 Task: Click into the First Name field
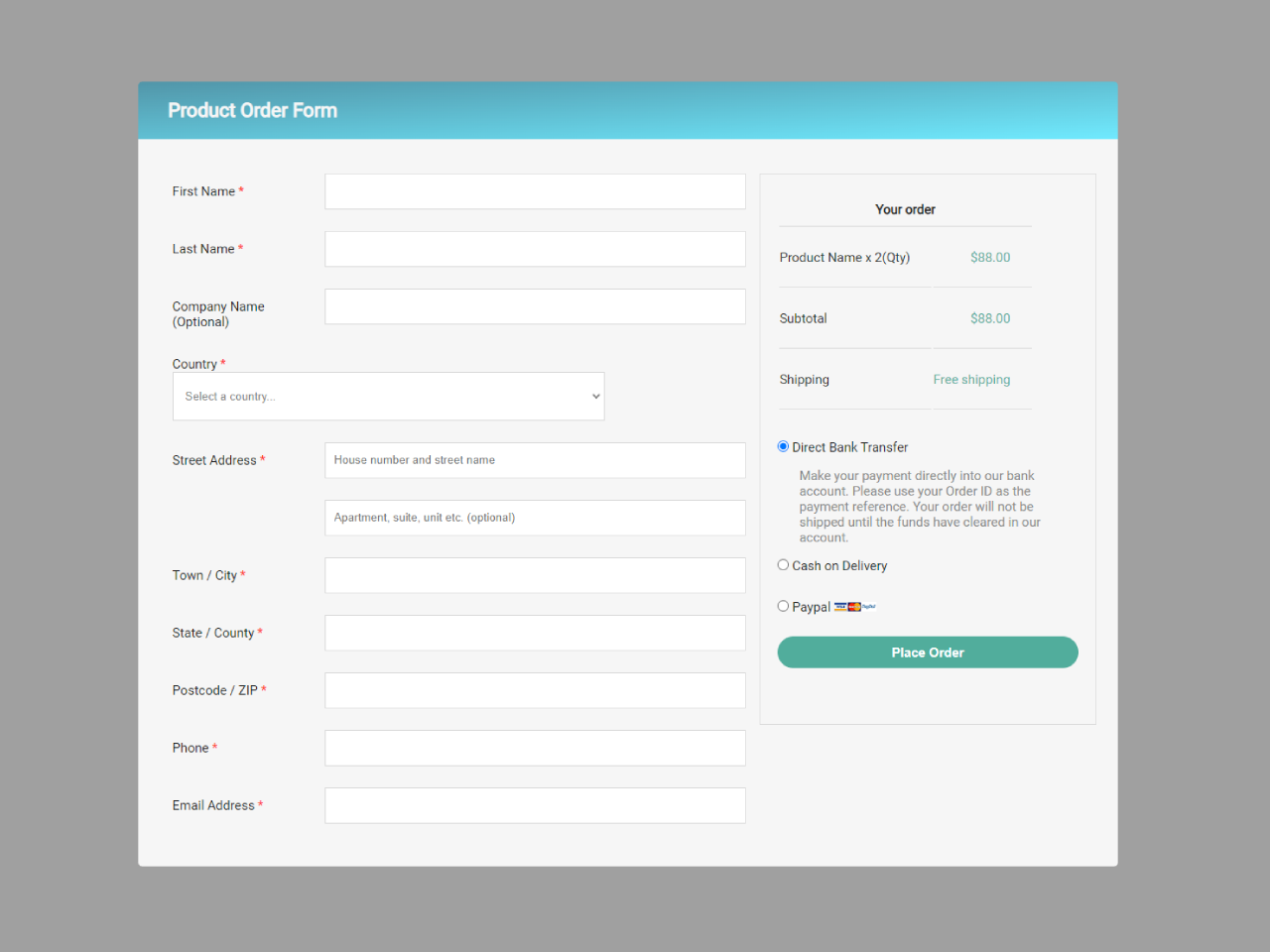point(535,191)
